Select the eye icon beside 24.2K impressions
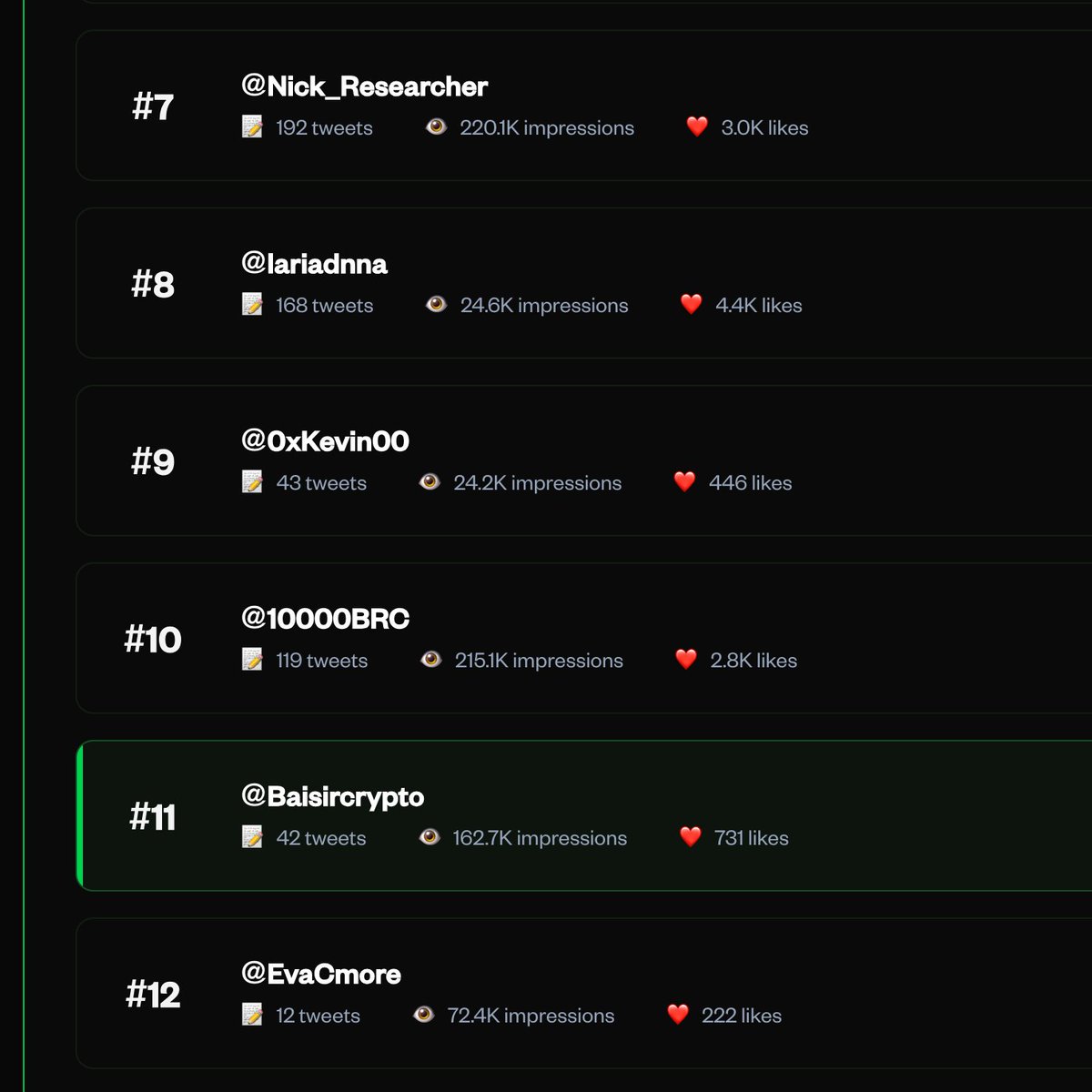The width and height of the screenshot is (1092, 1092). click(430, 482)
